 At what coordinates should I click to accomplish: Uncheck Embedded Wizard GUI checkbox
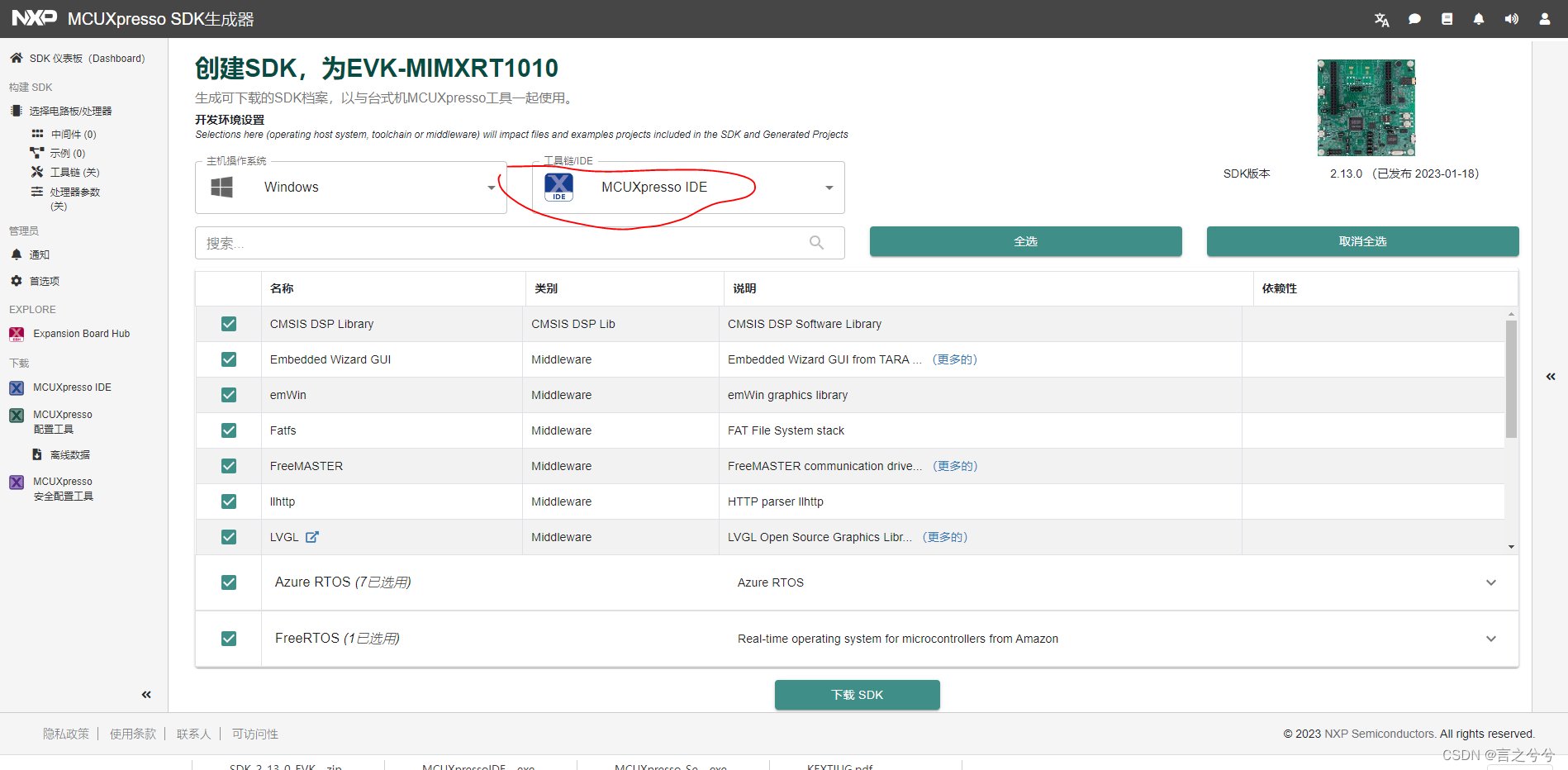229,359
